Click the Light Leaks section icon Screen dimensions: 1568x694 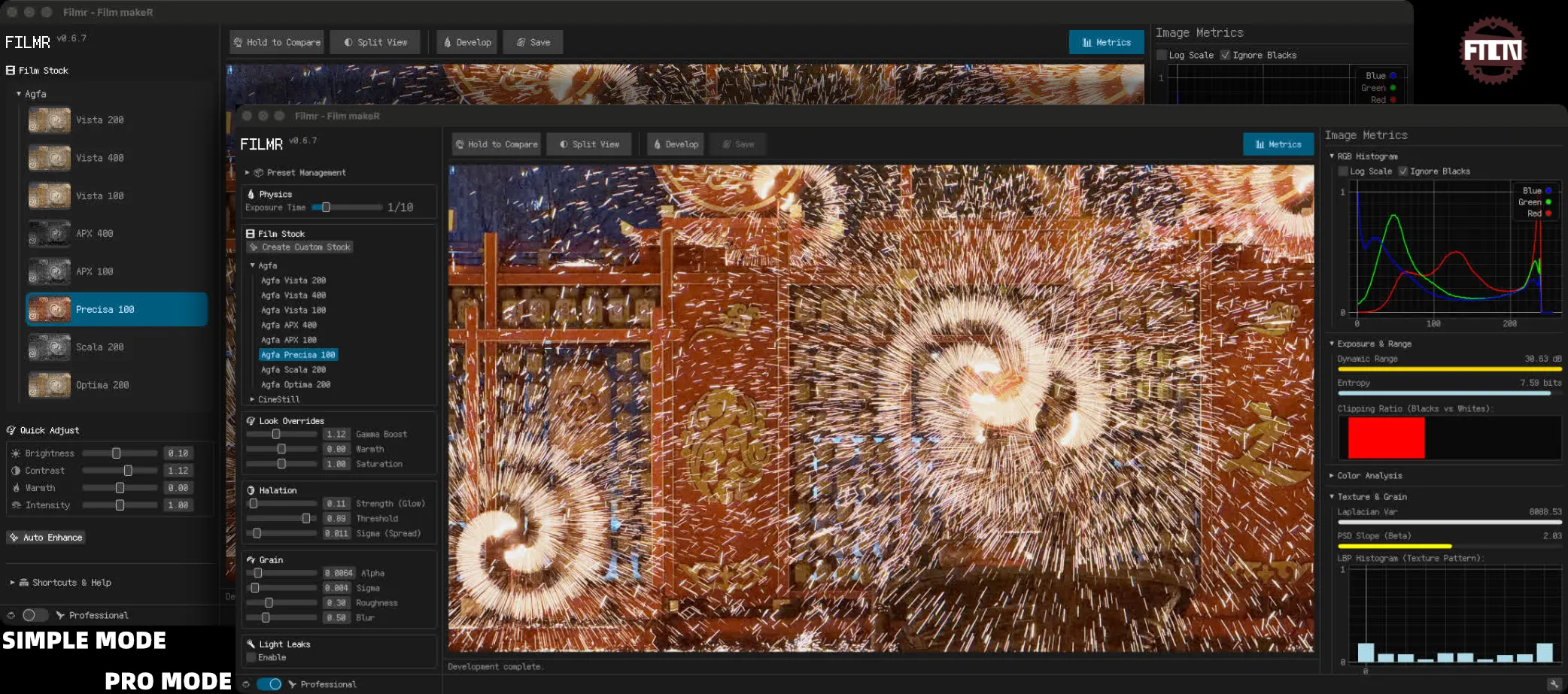pos(251,644)
